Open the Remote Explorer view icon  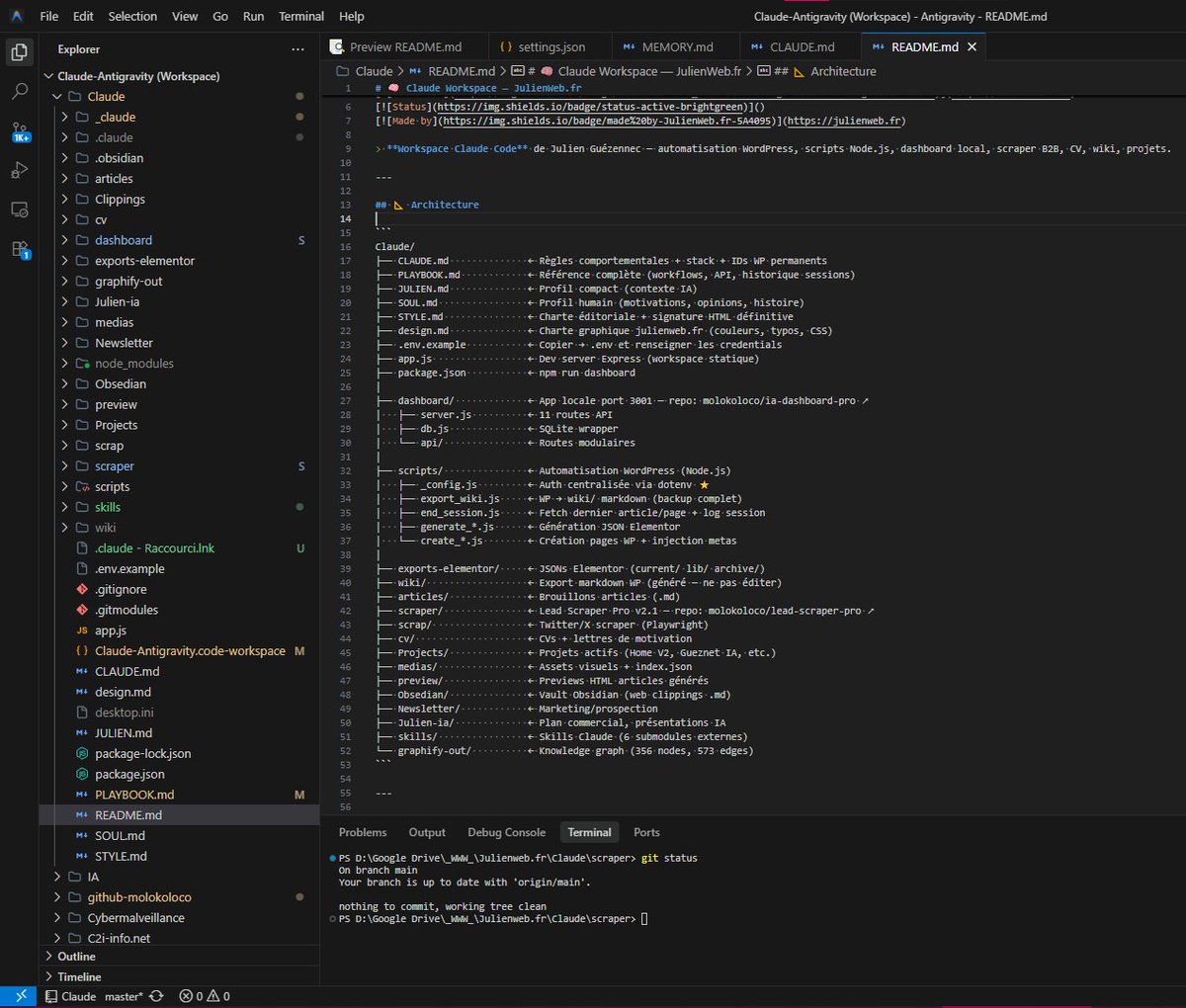pos(19,210)
